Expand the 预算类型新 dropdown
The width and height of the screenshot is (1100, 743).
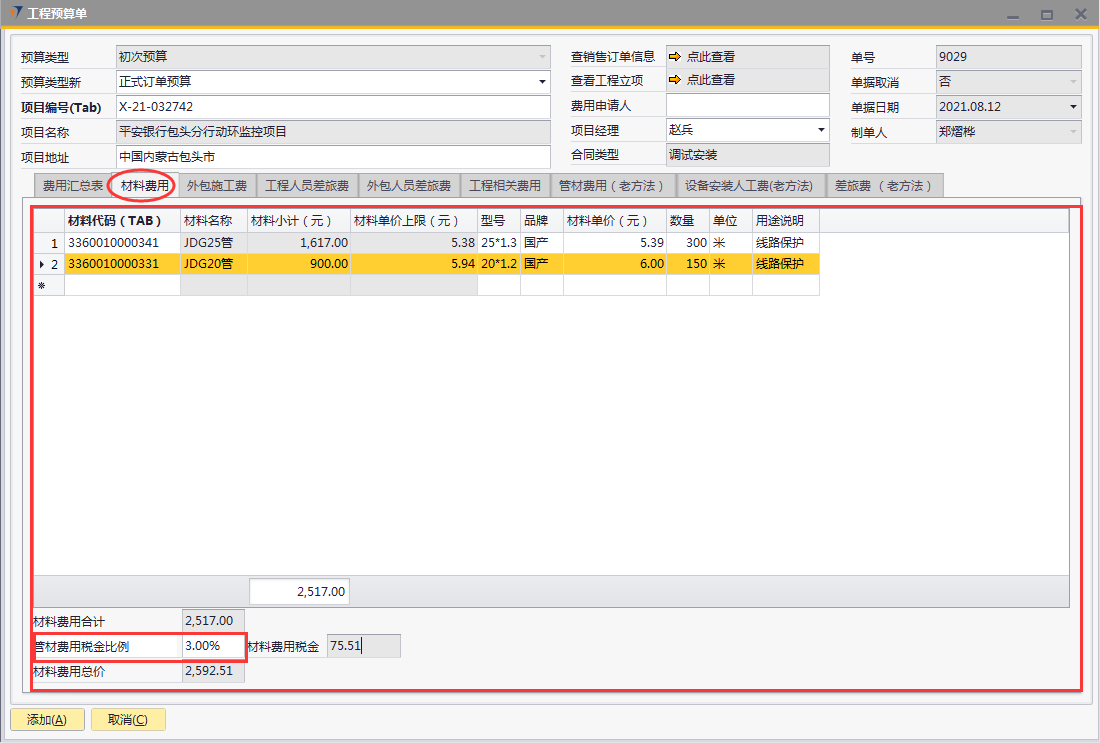pos(542,82)
